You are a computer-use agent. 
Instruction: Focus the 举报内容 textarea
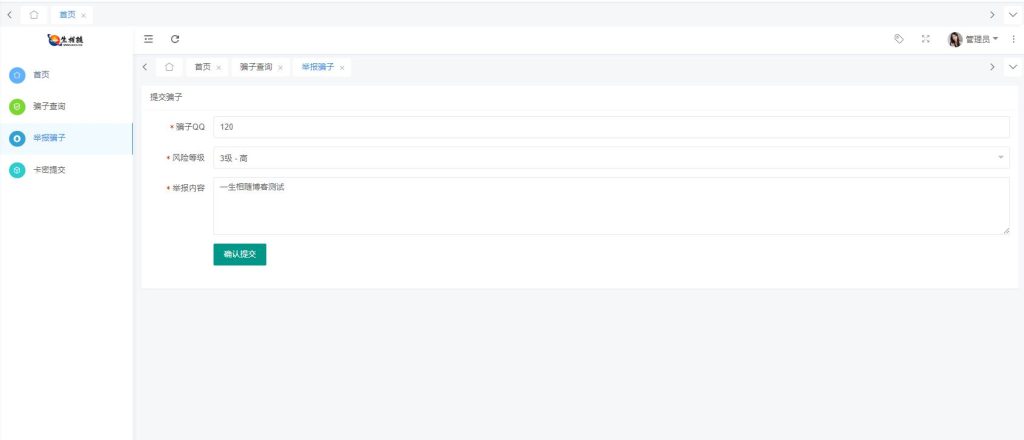(x=611, y=206)
